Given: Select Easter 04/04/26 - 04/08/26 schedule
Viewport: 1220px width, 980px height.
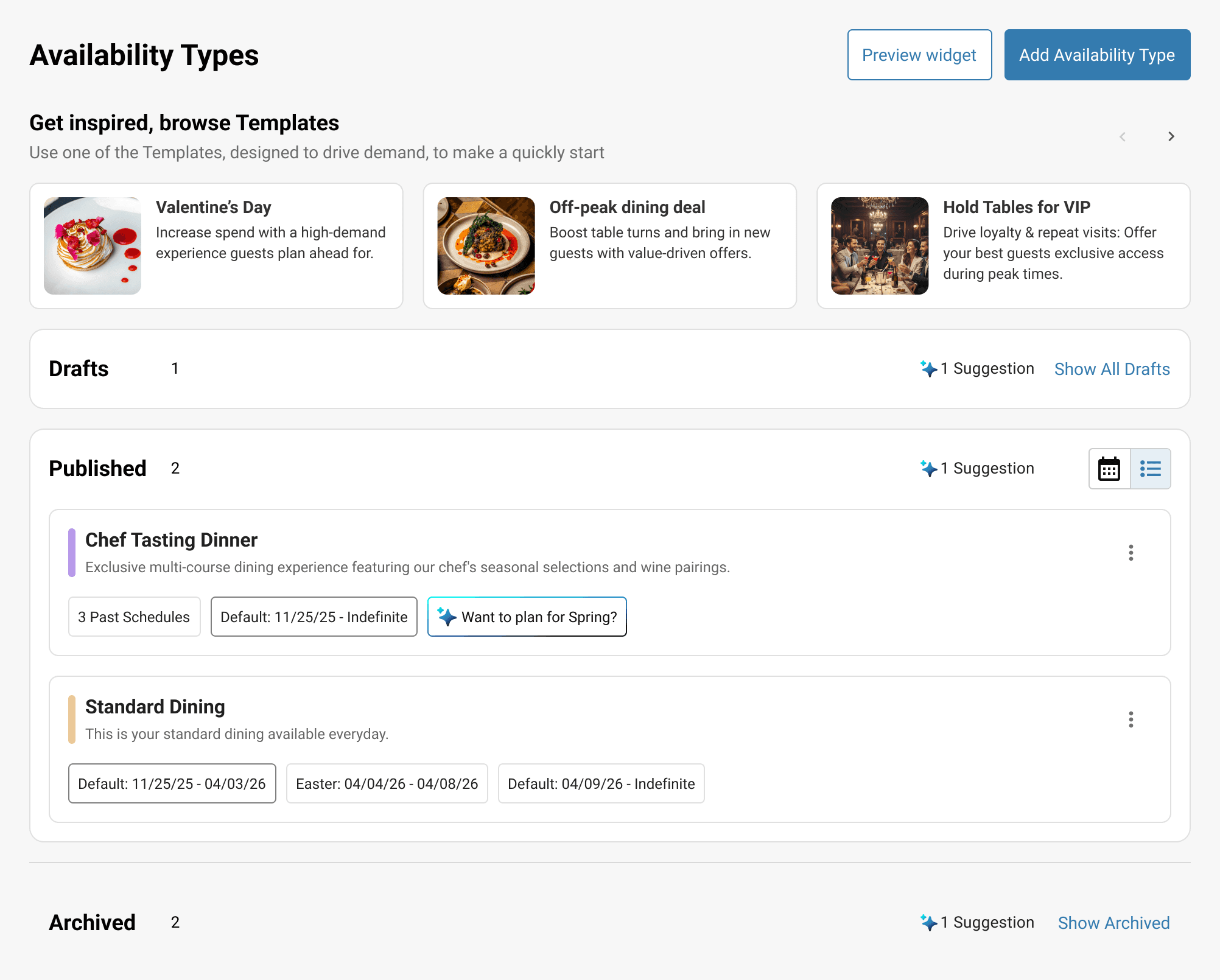Looking at the screenshot, I should [387, 783].
